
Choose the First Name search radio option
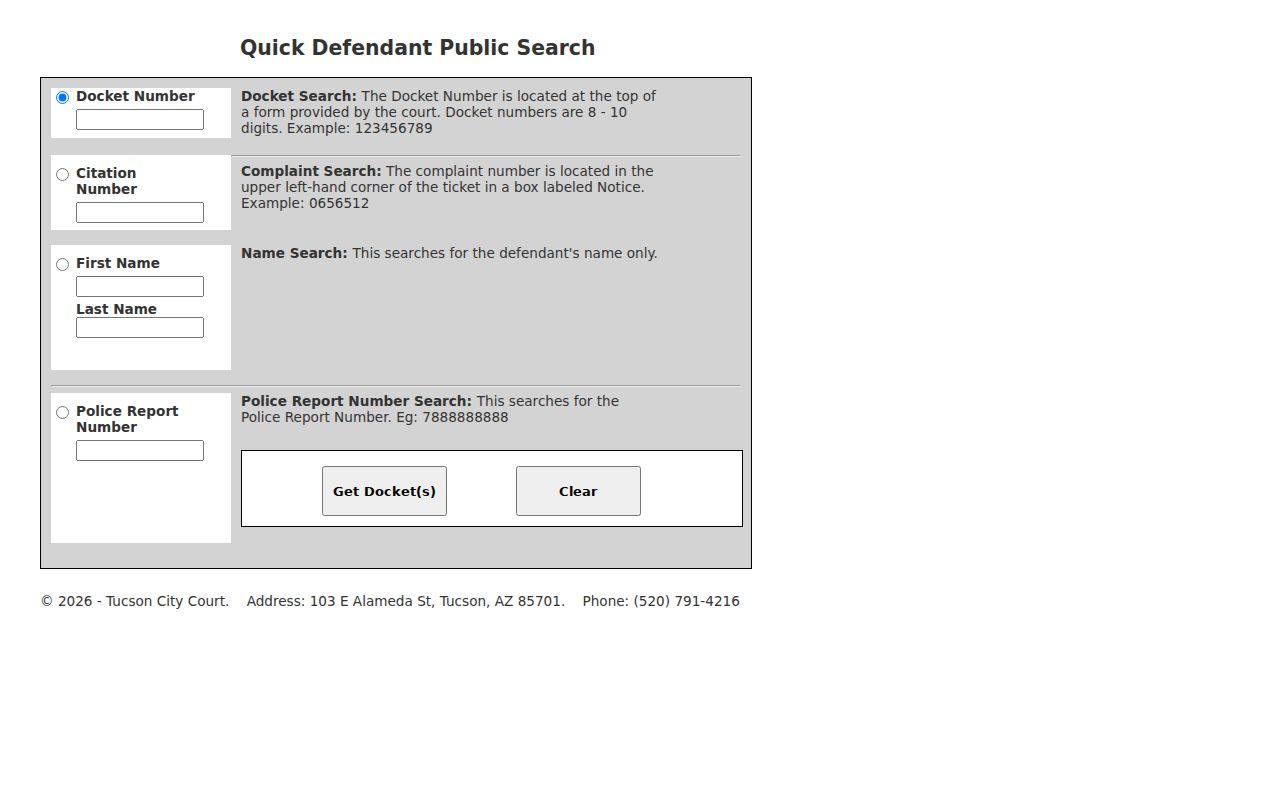tap(62, 264)
